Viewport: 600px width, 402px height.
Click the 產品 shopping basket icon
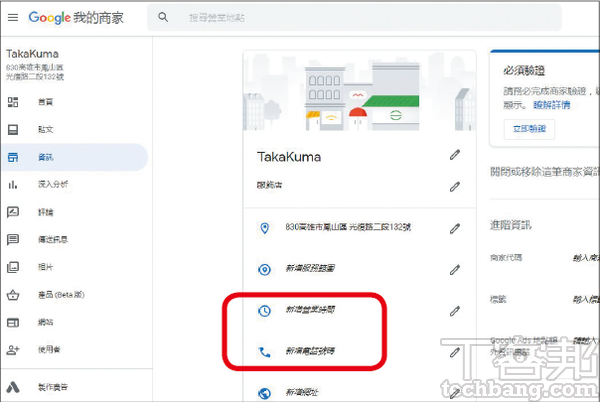[x=13, y=295]
